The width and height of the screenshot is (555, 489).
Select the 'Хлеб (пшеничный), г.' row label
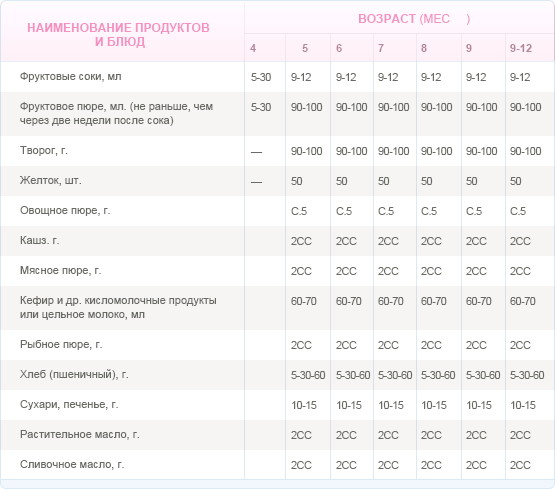pos(74,375)
